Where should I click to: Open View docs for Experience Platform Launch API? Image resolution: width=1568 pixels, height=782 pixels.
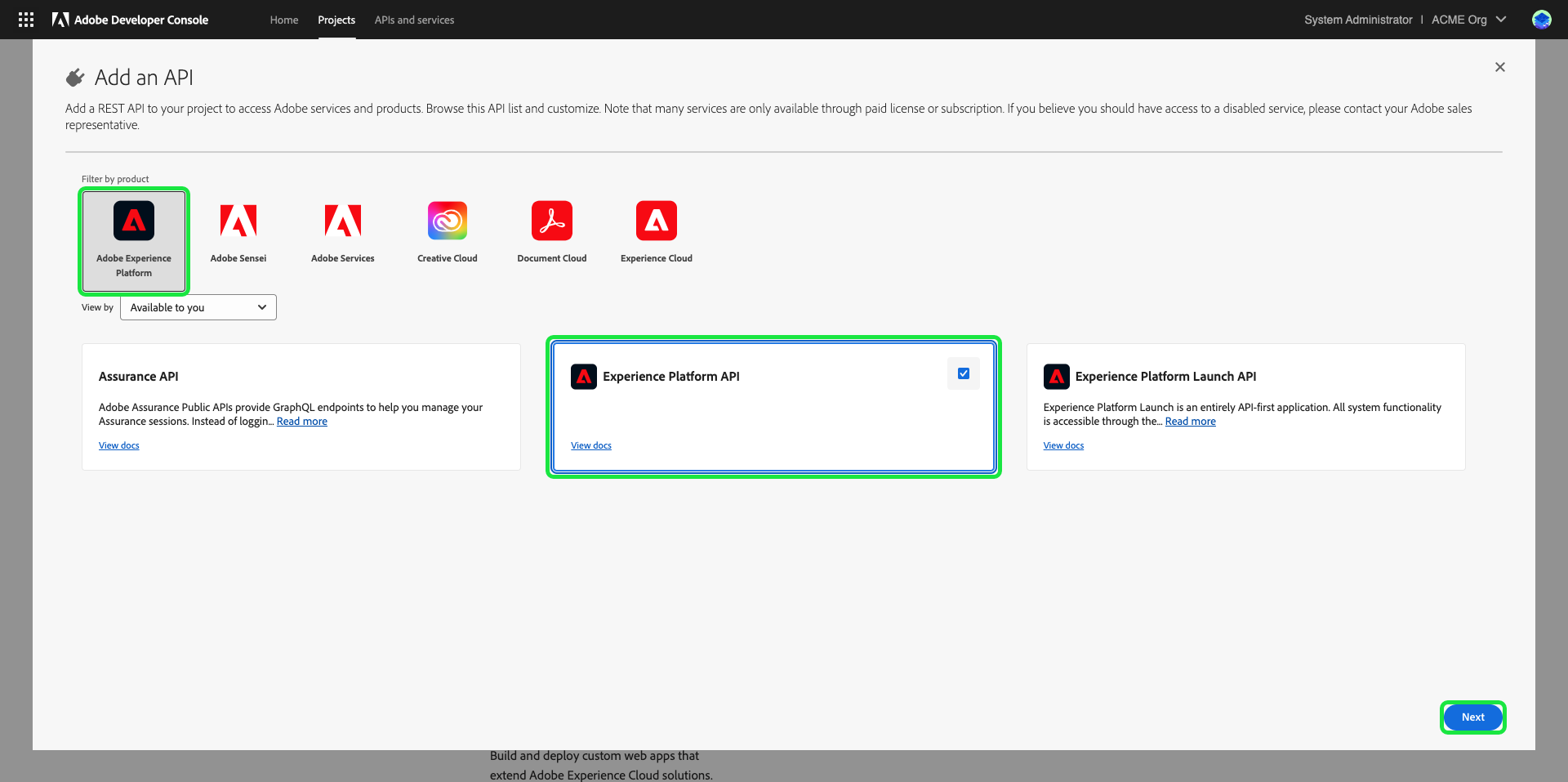point(1063,445)
